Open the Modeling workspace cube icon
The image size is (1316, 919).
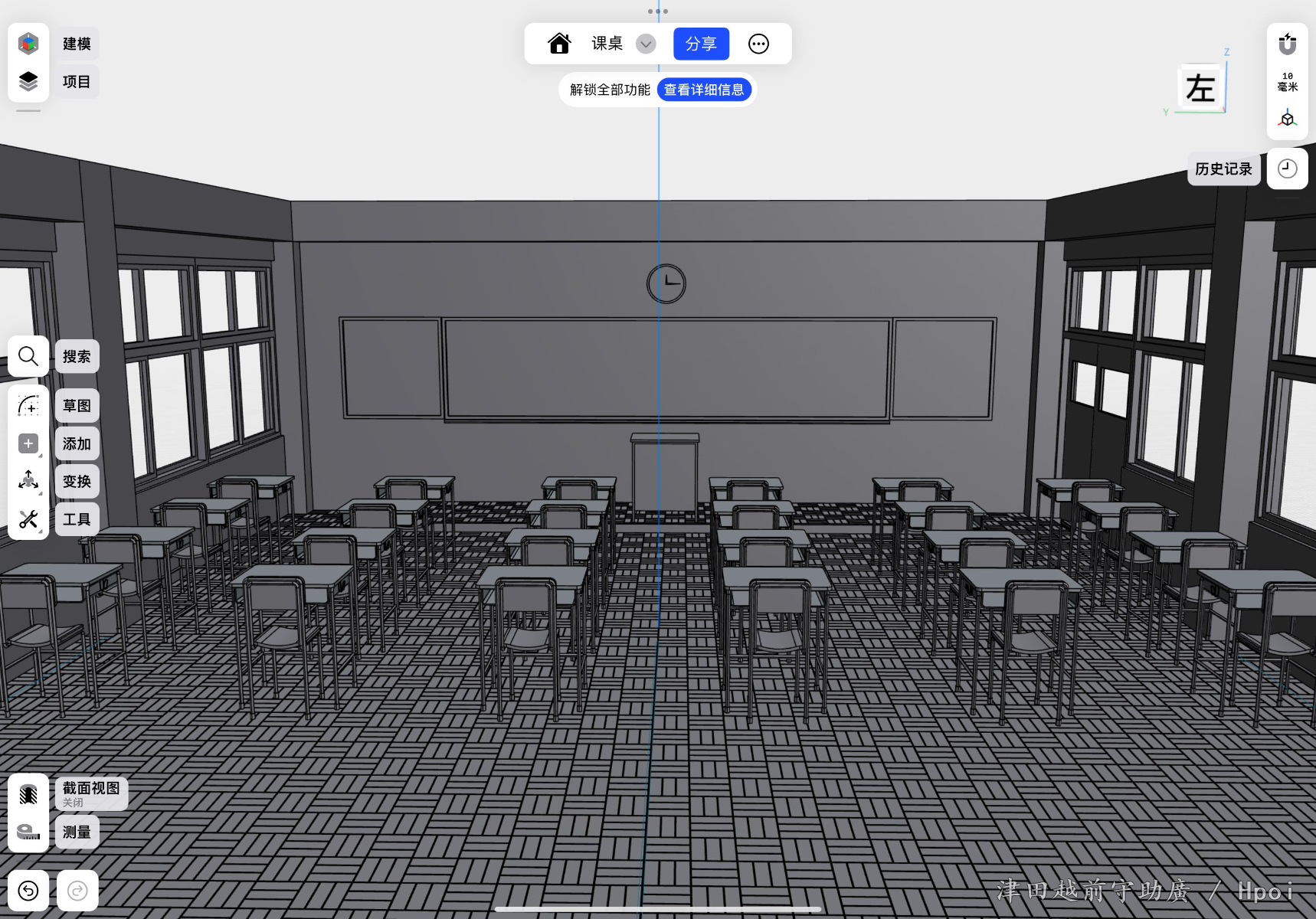28,44
